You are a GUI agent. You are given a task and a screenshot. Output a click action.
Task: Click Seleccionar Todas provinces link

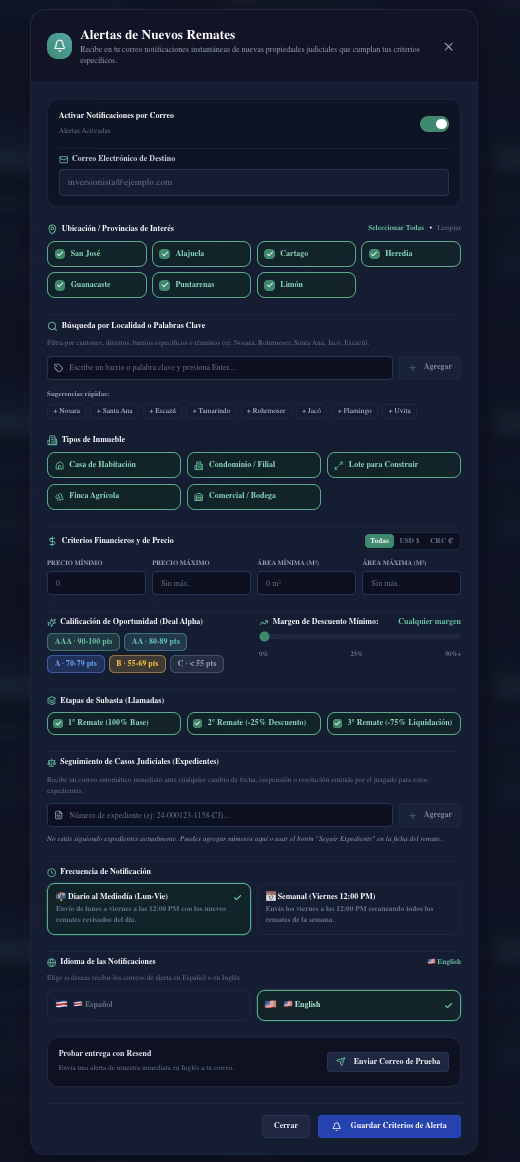click(x=396, y=228)
